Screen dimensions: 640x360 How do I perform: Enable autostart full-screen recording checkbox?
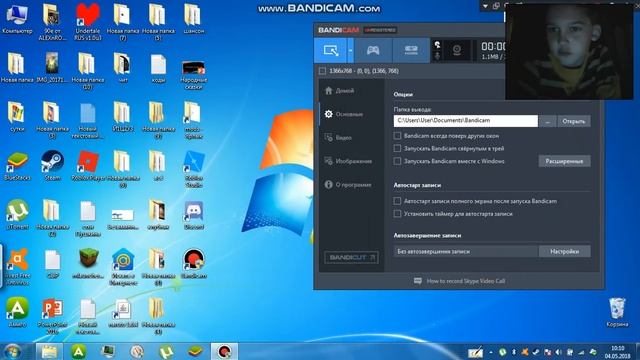[x=397, y=201]
